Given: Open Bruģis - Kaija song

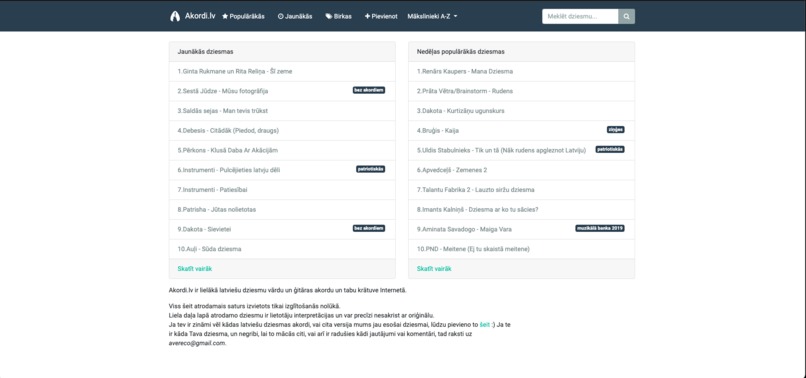Looking at the screenshot, I should 438,131.
